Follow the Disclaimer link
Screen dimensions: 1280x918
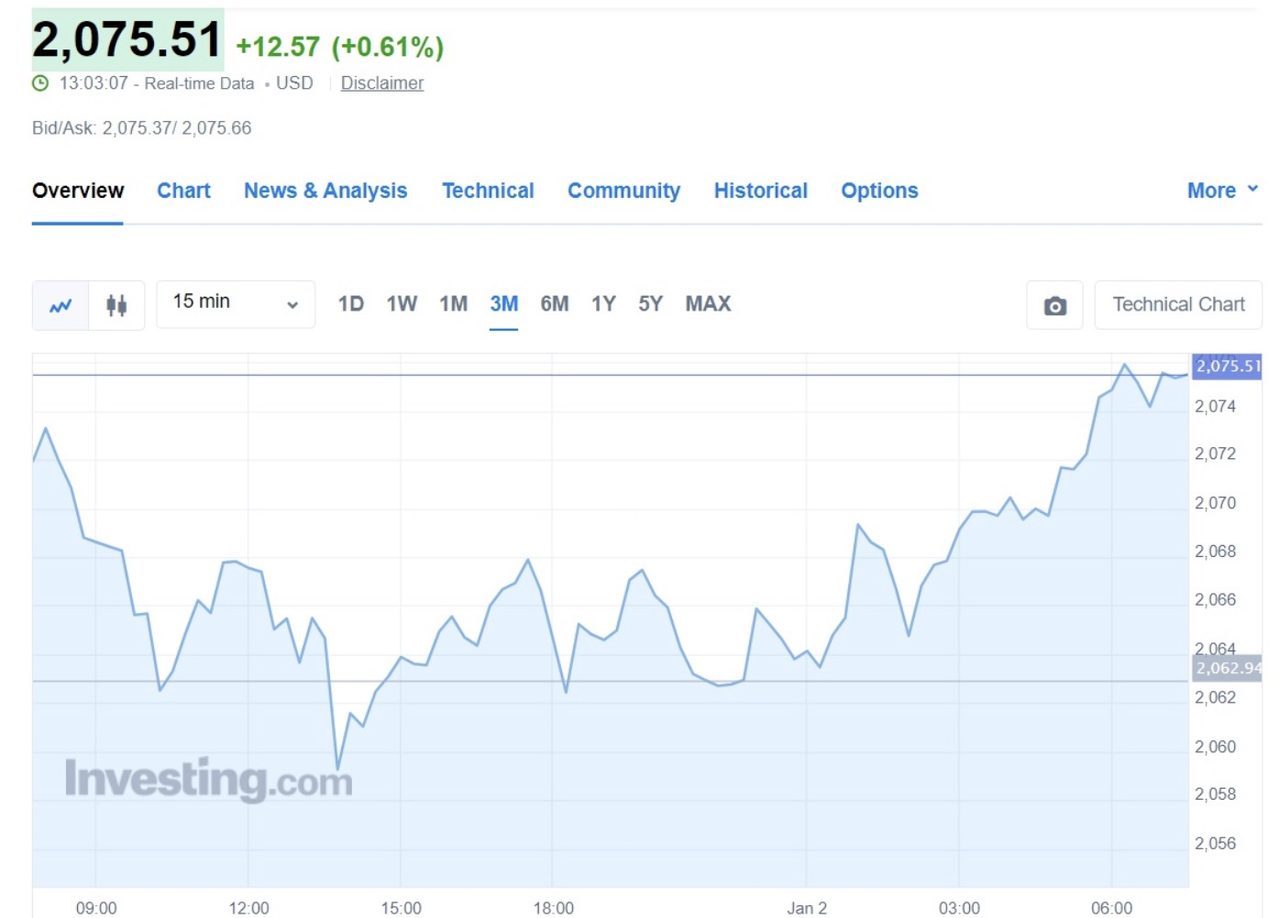tap(382, 83)
